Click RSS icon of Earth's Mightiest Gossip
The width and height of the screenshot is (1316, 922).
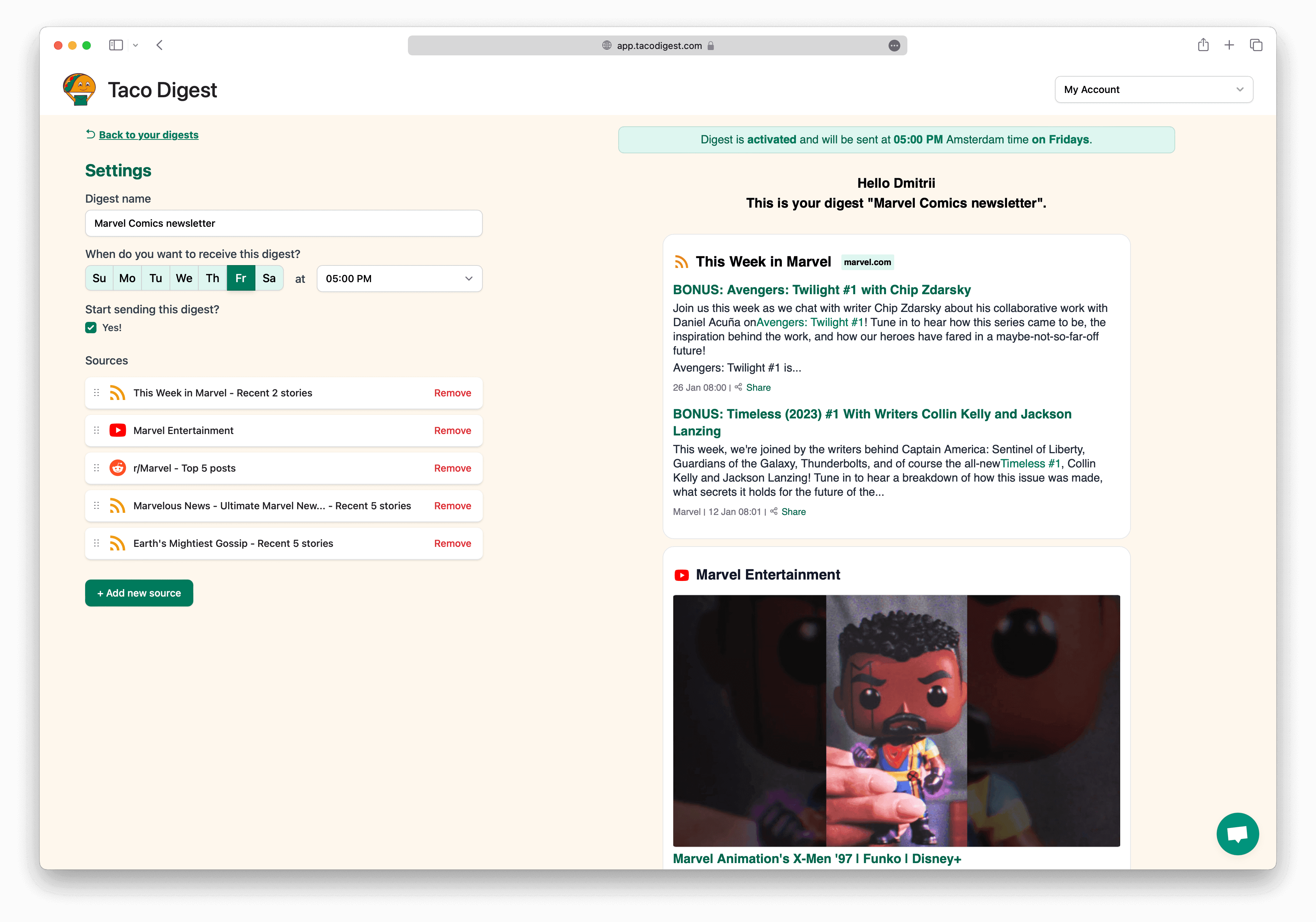tap(117, 543)
